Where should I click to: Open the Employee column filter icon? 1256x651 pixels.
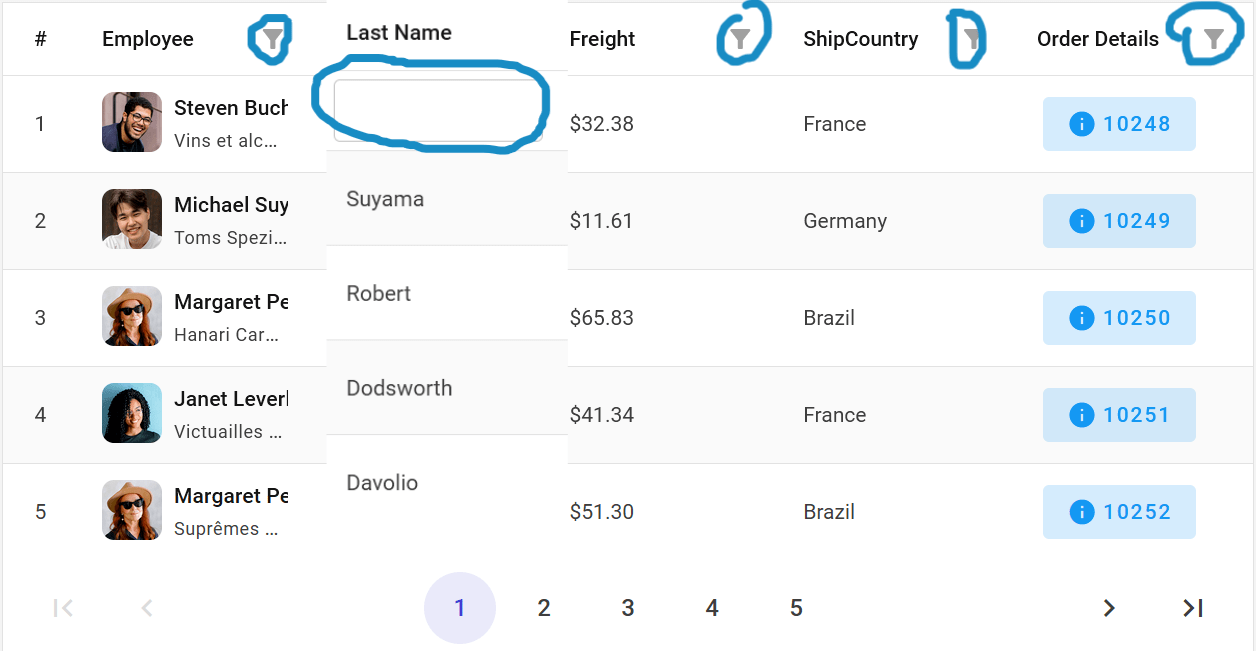(x=272, y=39)
